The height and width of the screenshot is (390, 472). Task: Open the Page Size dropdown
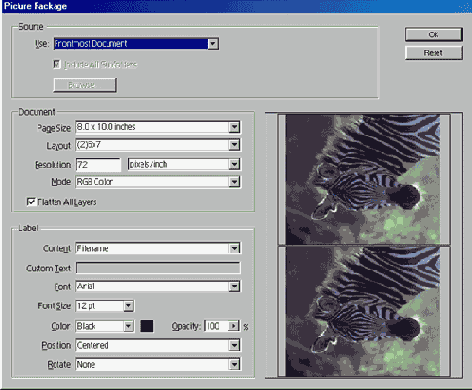[x=158, y=127]
